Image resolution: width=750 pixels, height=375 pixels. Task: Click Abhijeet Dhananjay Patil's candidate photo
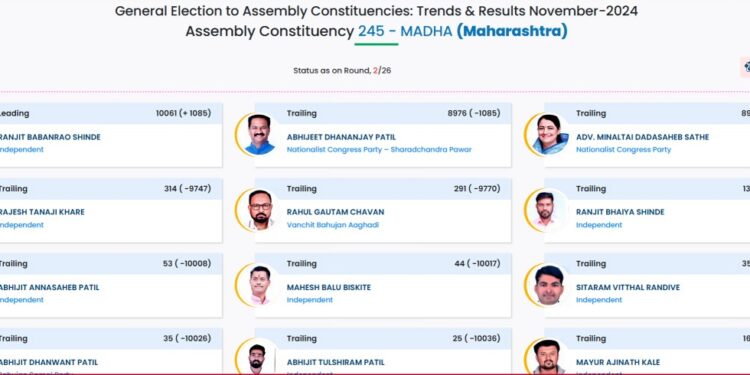(x=260, y=135)
